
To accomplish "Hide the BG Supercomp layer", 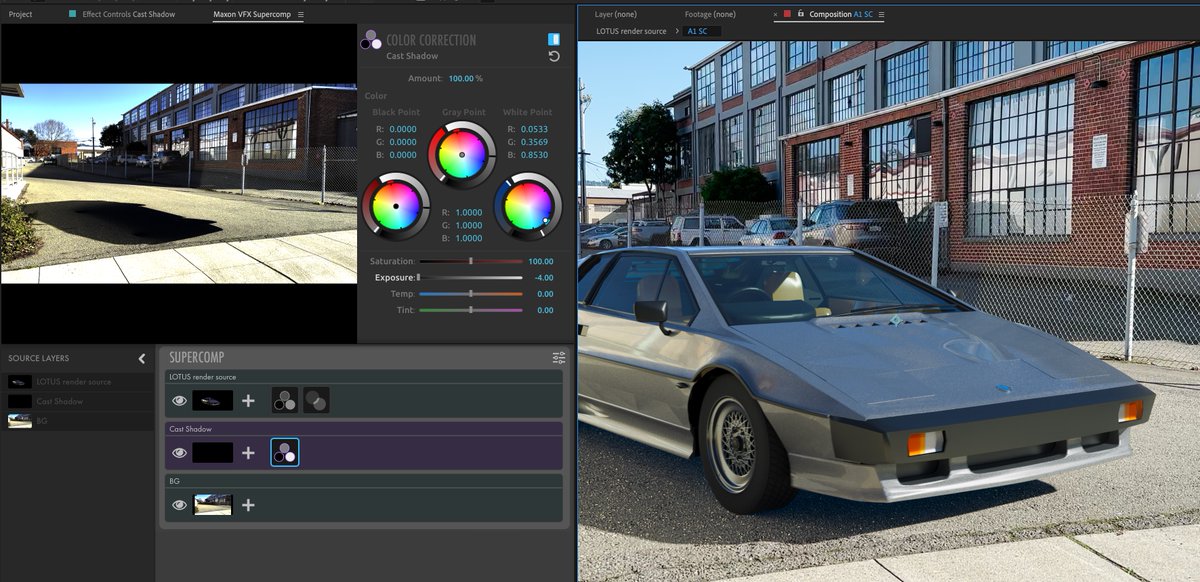I will (179, 505).
